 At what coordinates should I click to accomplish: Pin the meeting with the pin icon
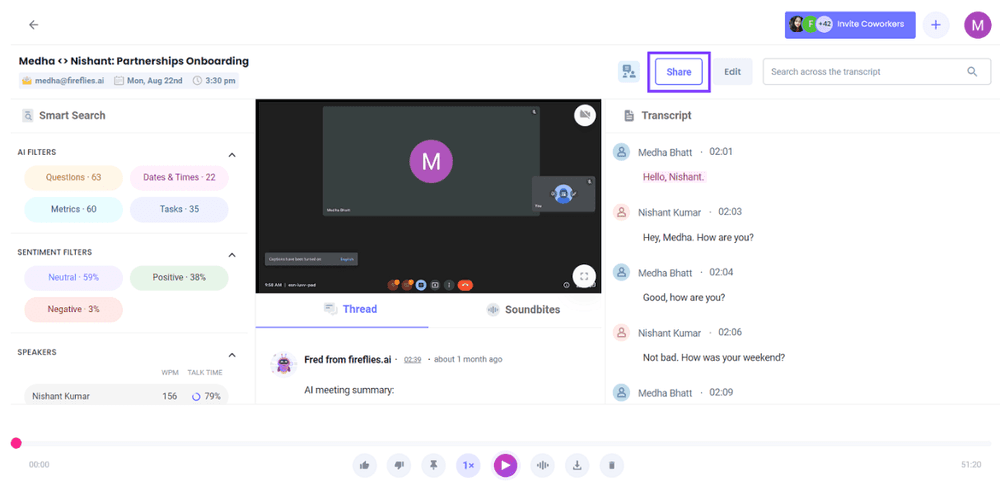pos(433,465)
